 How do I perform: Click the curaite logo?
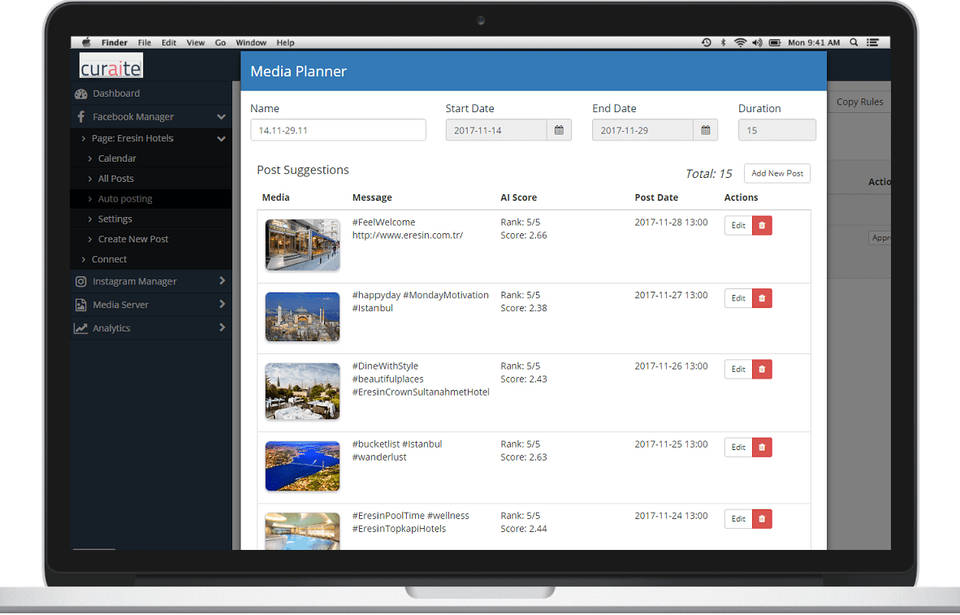111,67
